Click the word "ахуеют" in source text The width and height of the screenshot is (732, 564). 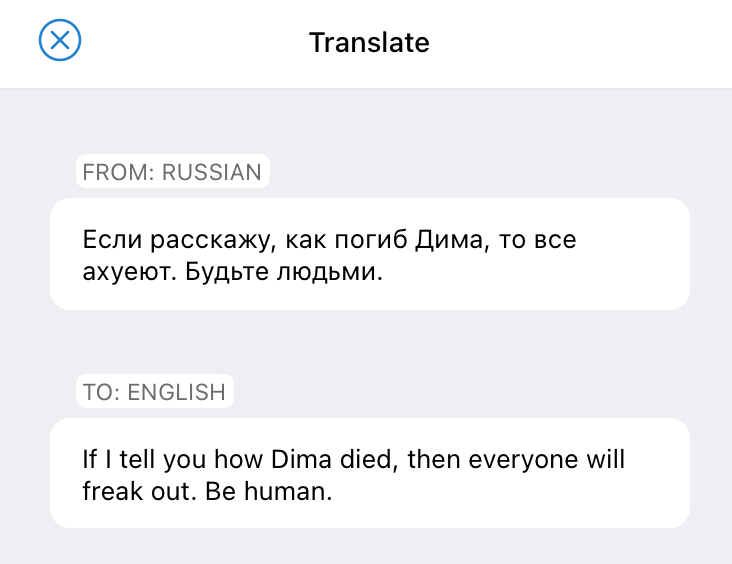click(x=127, y=272)
